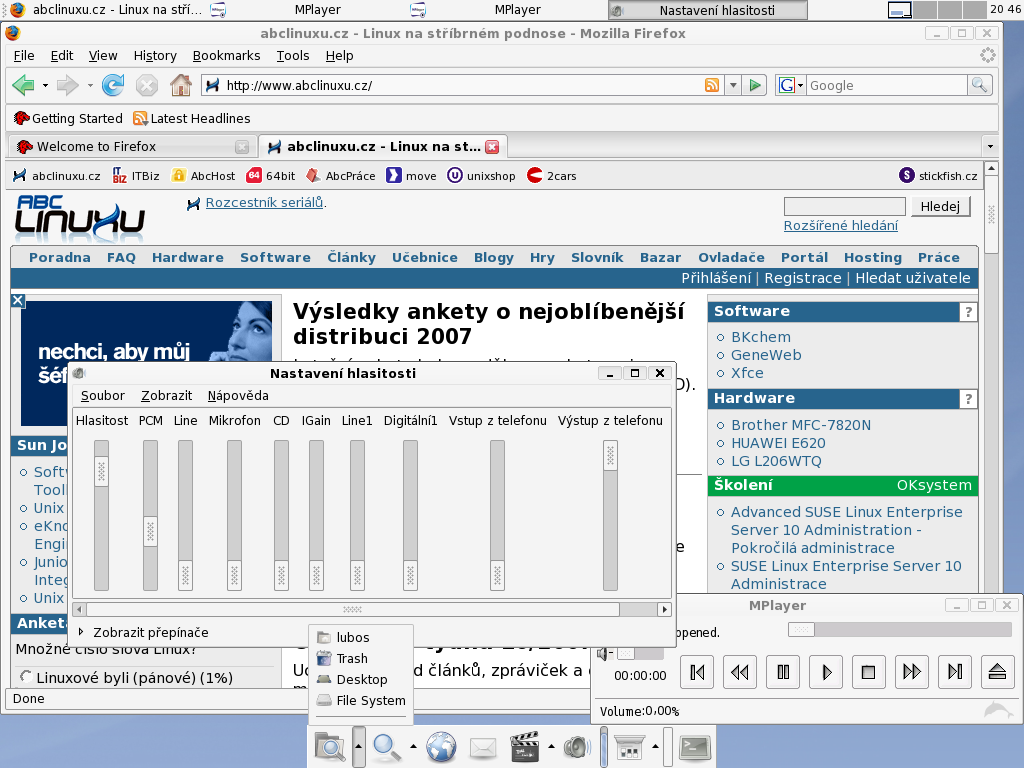Click the Firefox Back arrow button
Viewport: 1024px width, 768px height.
[x=24, y=86]
